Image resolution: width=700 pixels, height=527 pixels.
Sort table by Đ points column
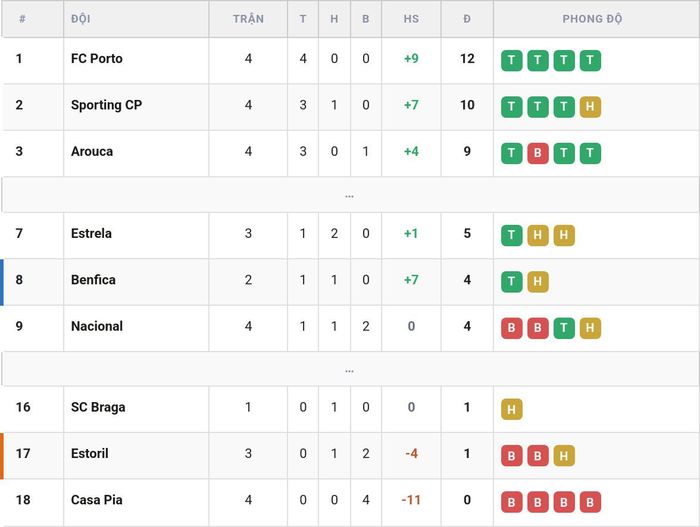pyautogui.click(x=467, y=19)
